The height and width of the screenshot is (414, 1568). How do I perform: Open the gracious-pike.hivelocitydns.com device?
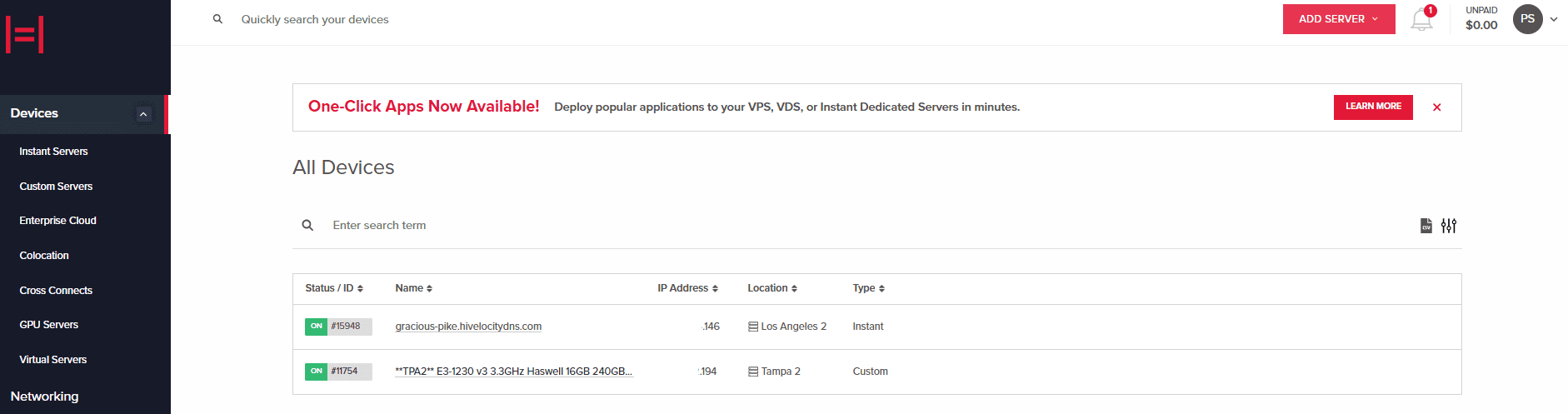468,327
